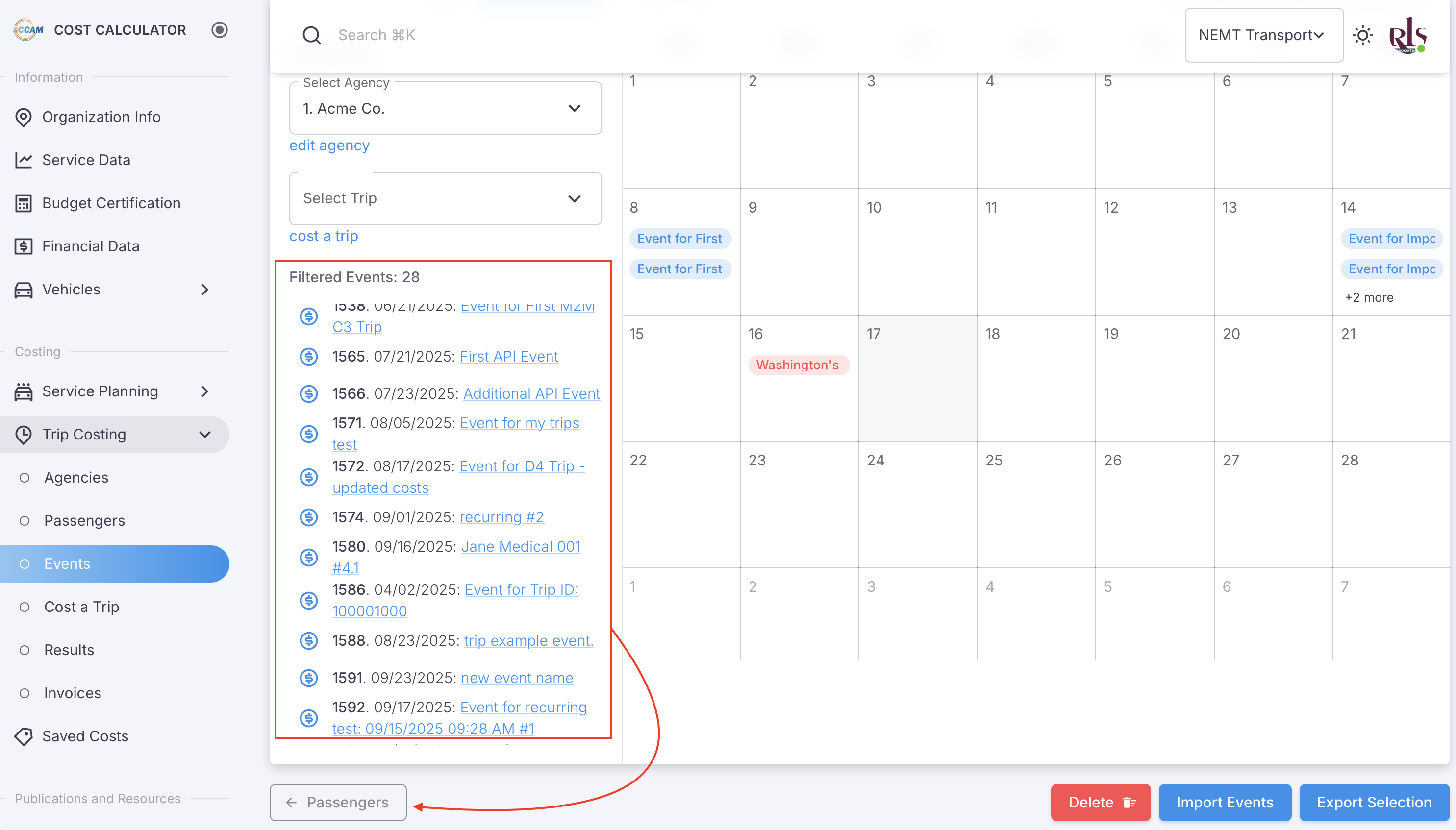Screen dimensions: 1456x830
Task: Open the Select Trip dropdown
Action: pyautogui.click(x=445, y=198)
